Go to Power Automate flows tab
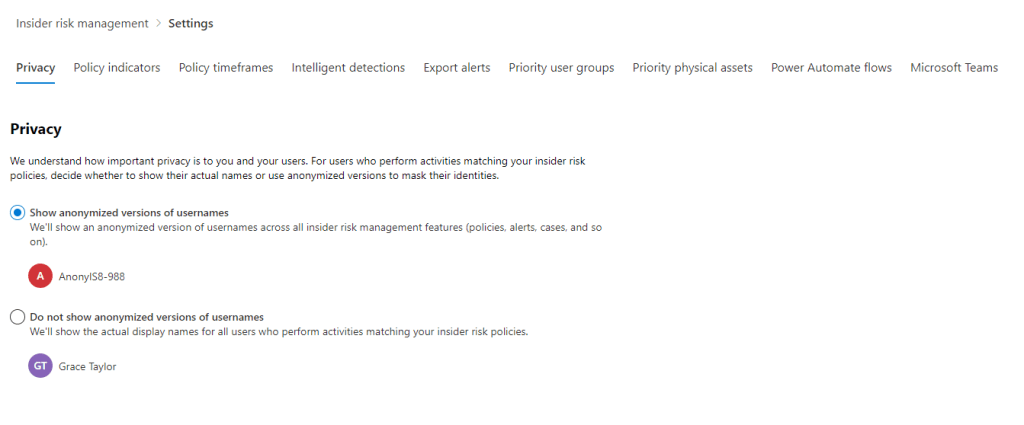Screen dimensions: 1024x425 click(831, 68)
